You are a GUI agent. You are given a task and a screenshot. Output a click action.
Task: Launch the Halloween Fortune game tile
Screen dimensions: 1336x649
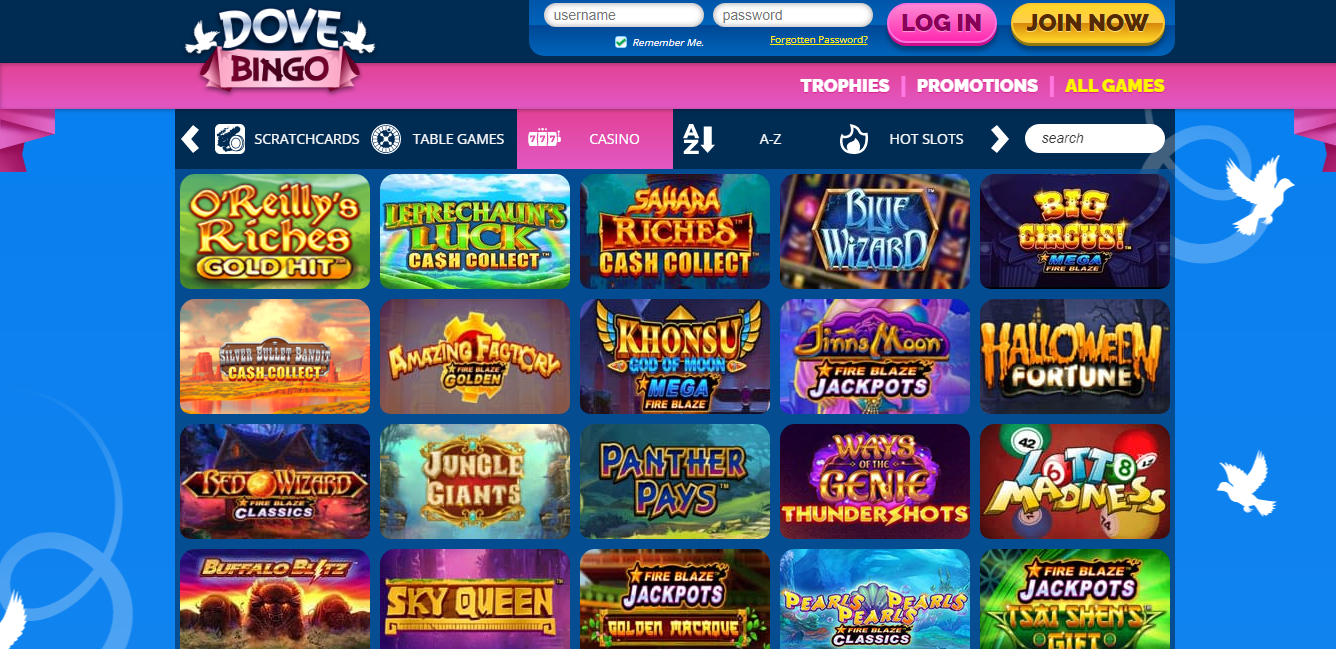[x=1075, y=357]
